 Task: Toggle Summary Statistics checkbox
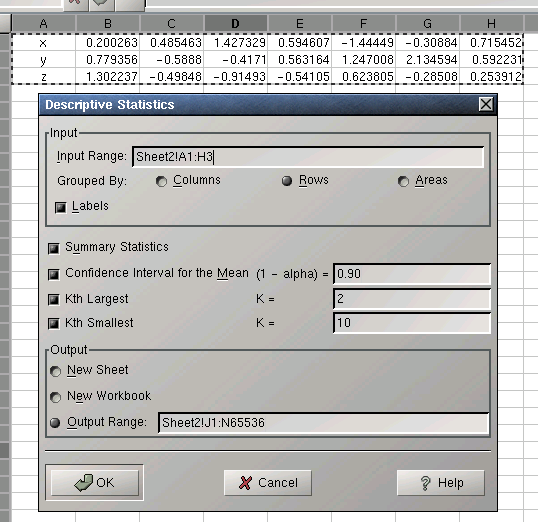[54, 248]
